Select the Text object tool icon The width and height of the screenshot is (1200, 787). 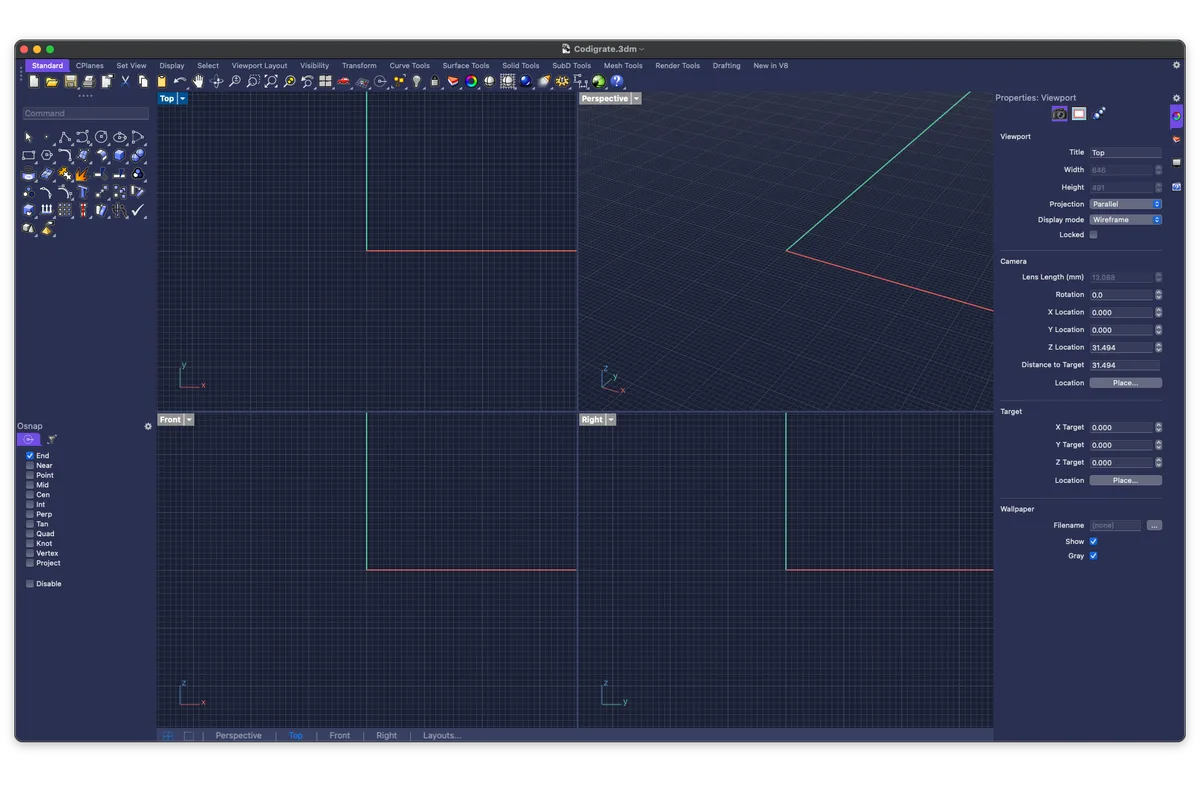[83, 192]
